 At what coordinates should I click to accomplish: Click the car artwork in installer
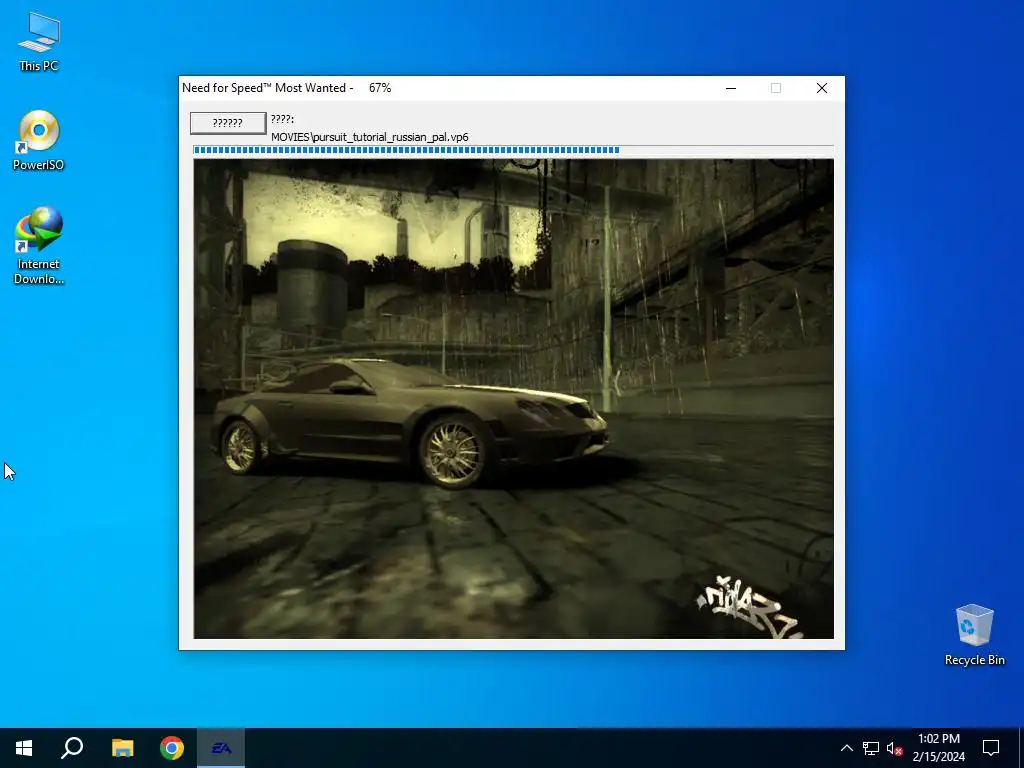click(513, 398)
